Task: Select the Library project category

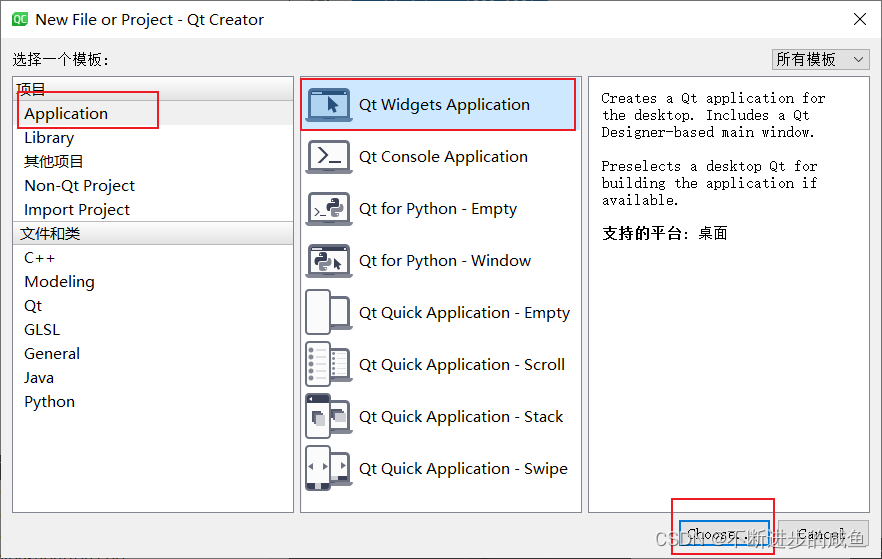Action: pyautogui.click(x=153, y=138)
